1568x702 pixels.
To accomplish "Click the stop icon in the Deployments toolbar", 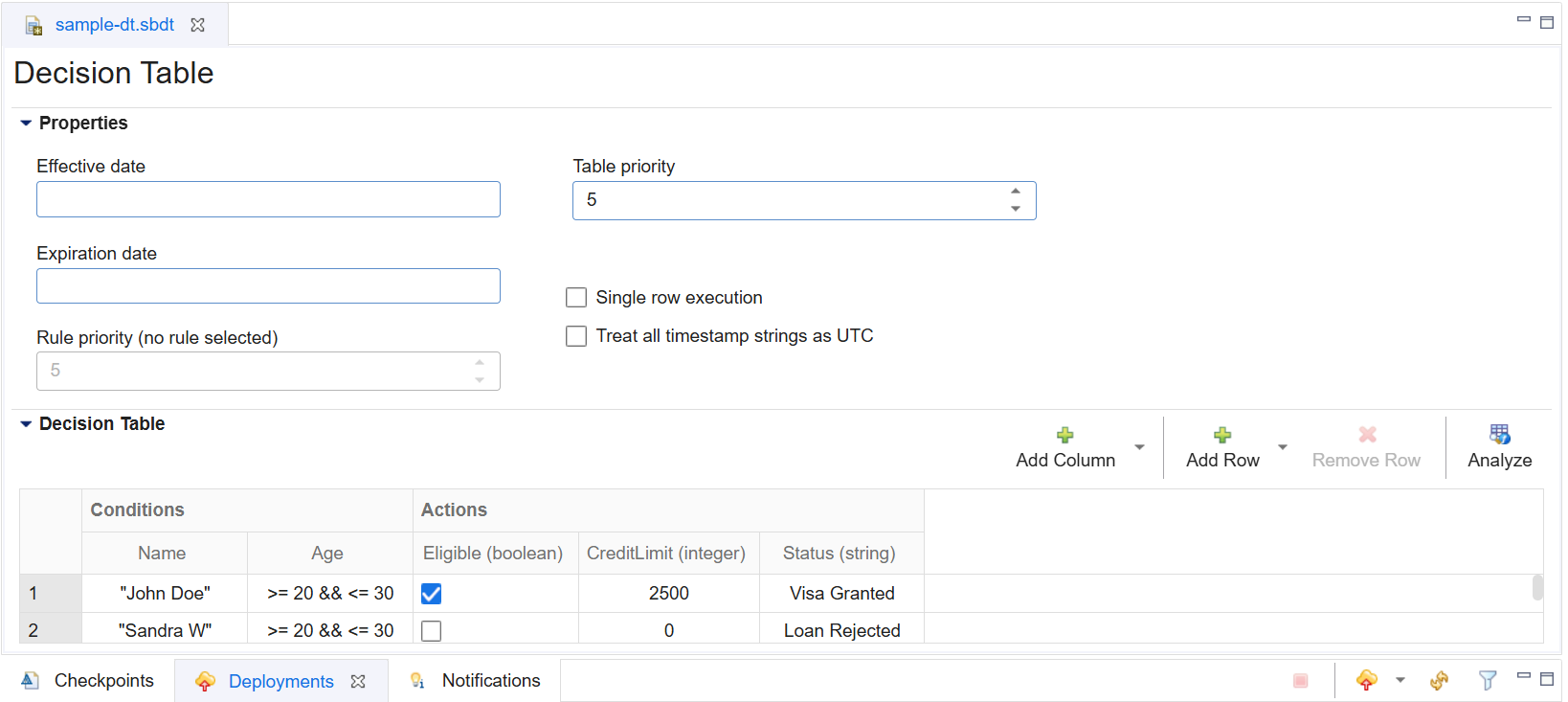I will (x=1300, y=680).
